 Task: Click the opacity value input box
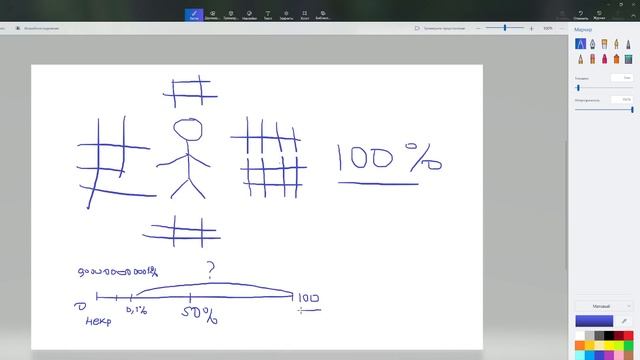tap(622, 99)
